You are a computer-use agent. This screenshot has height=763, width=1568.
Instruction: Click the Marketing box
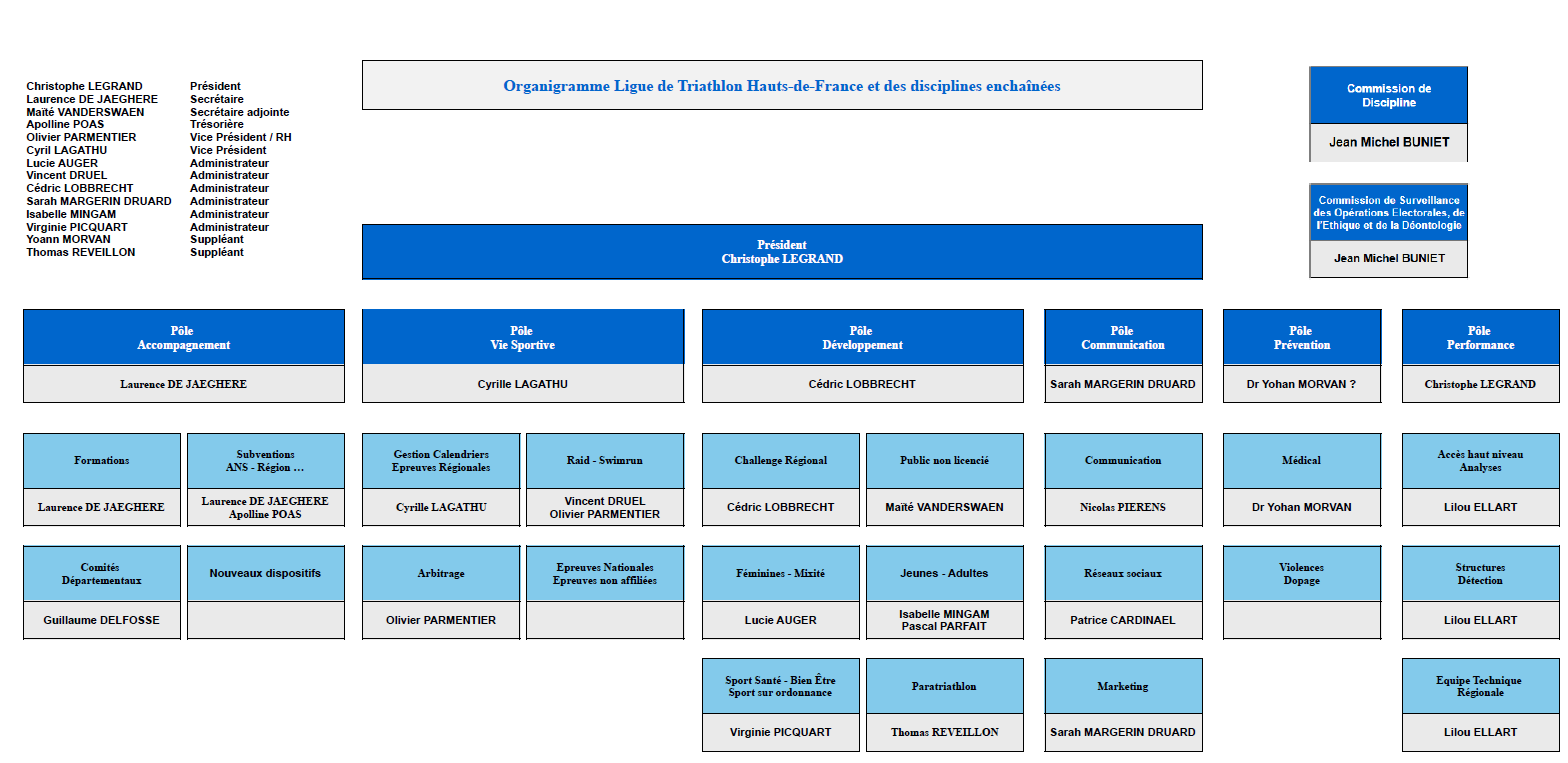tap(1122, 686)
